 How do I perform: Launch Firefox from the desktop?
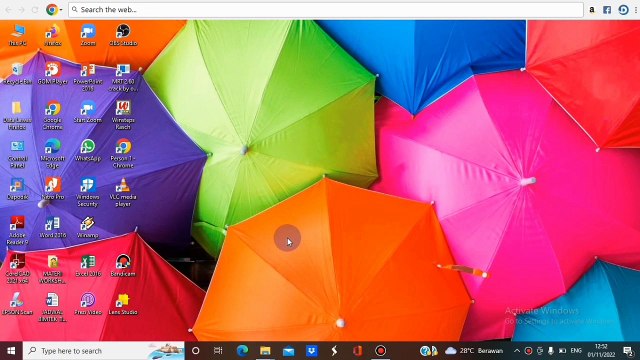tap(53, 35)
